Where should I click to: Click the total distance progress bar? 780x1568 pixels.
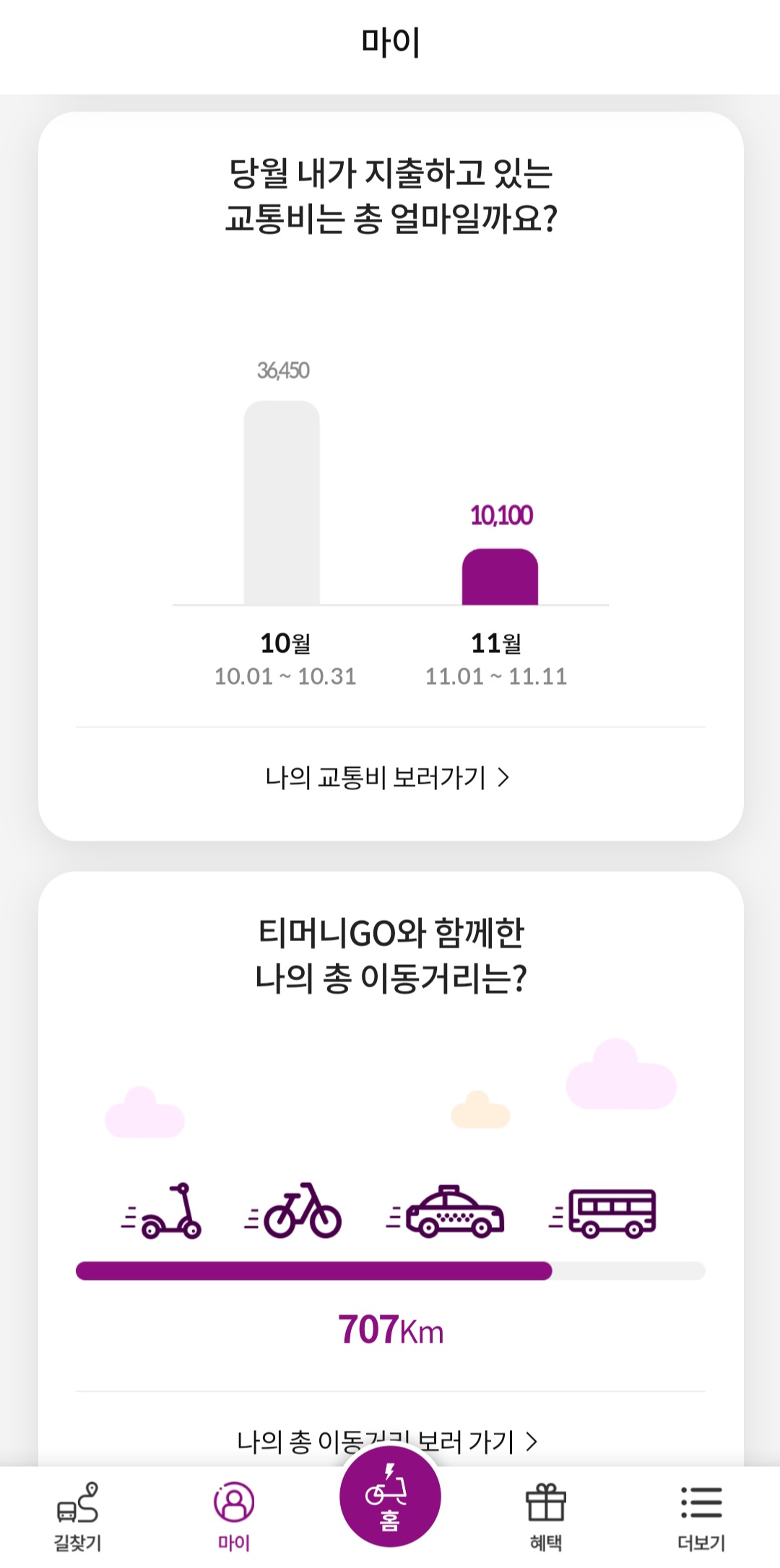click(390, 1271)
